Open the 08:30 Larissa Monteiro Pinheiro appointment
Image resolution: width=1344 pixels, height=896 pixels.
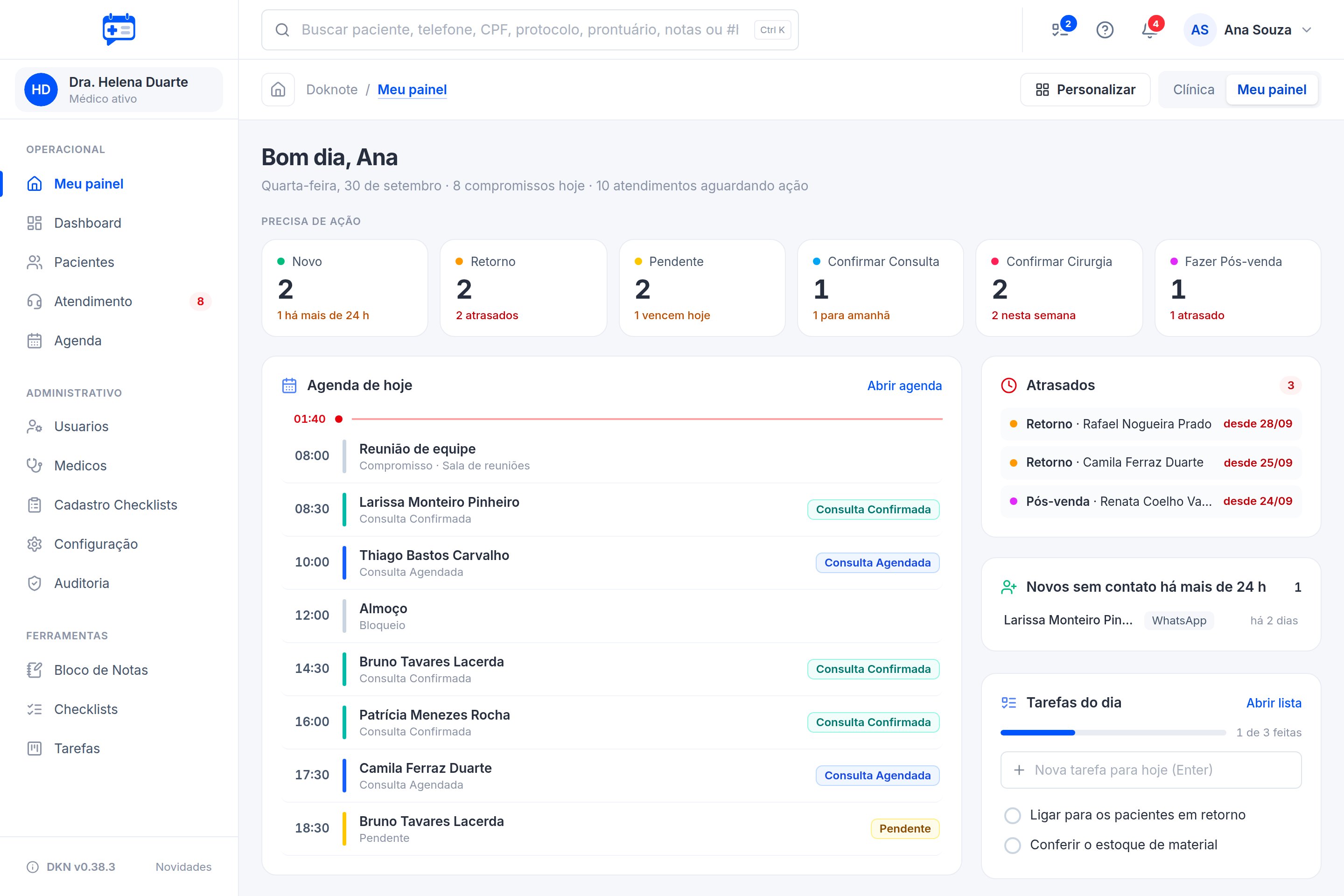[611, 509]
